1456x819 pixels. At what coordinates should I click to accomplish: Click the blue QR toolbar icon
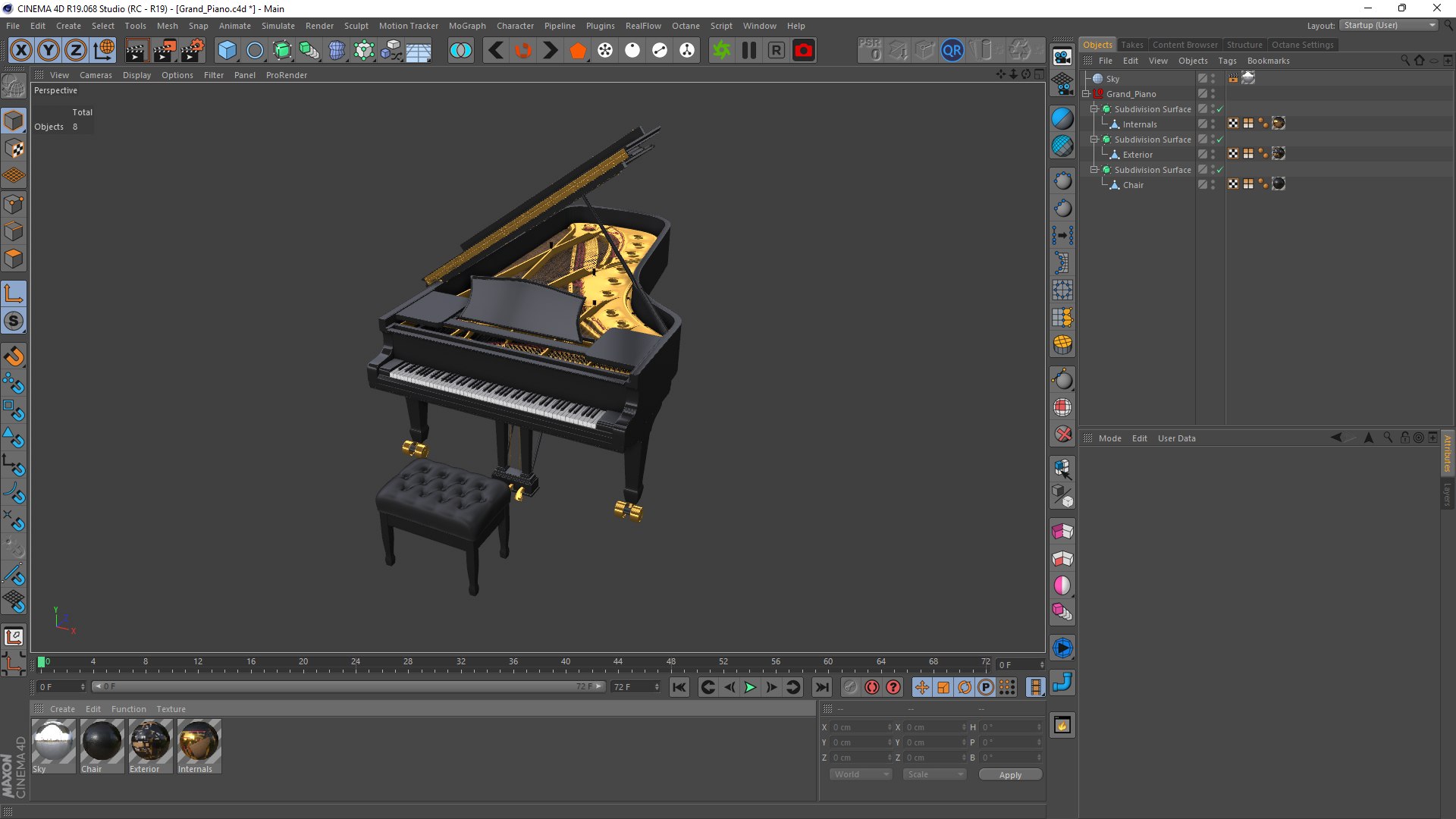coord(952,51)
